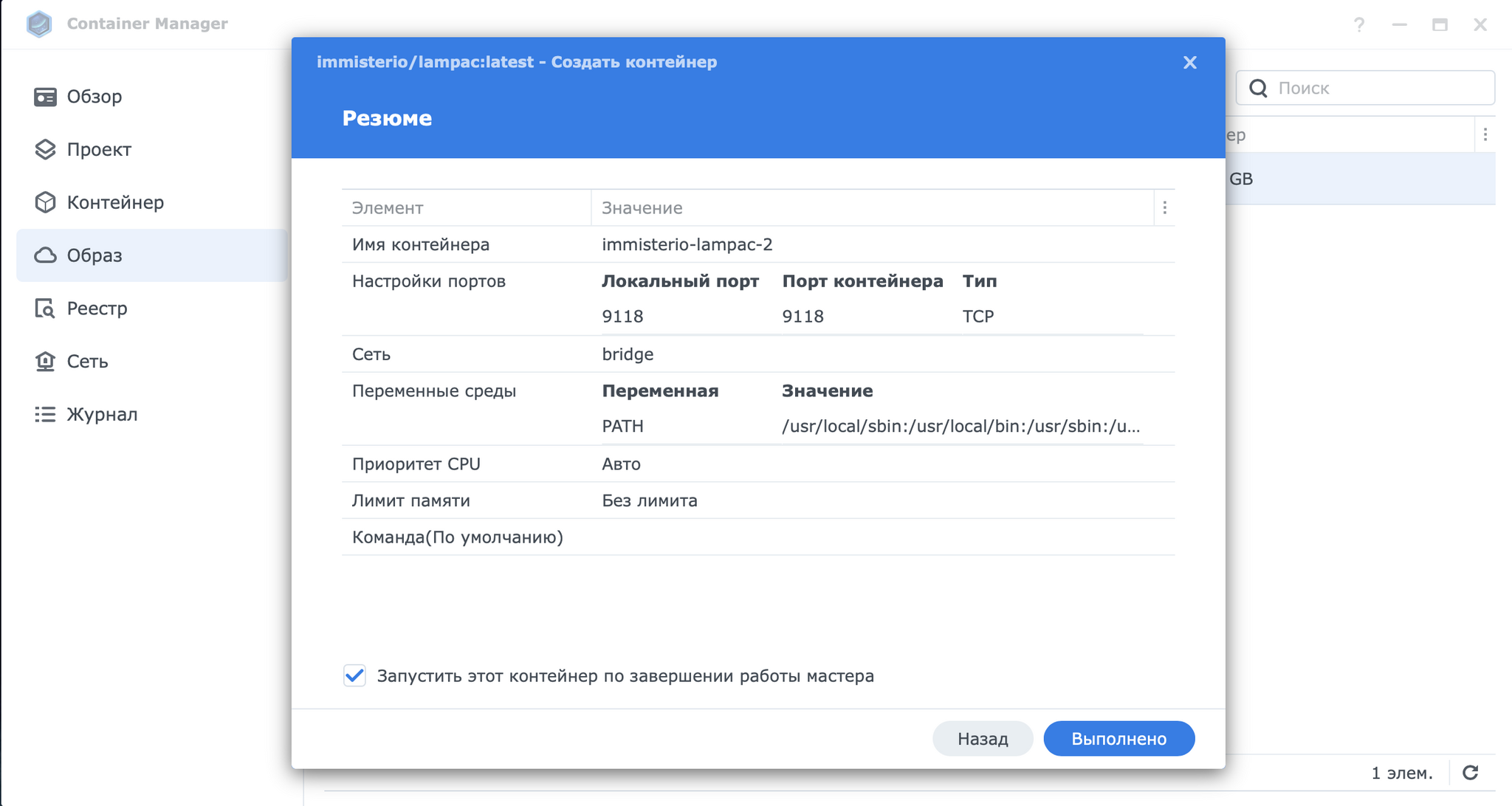This screenshot has width=1512, height=806.
Task: Click the Сеть network icon
Action: click(45, 362)
